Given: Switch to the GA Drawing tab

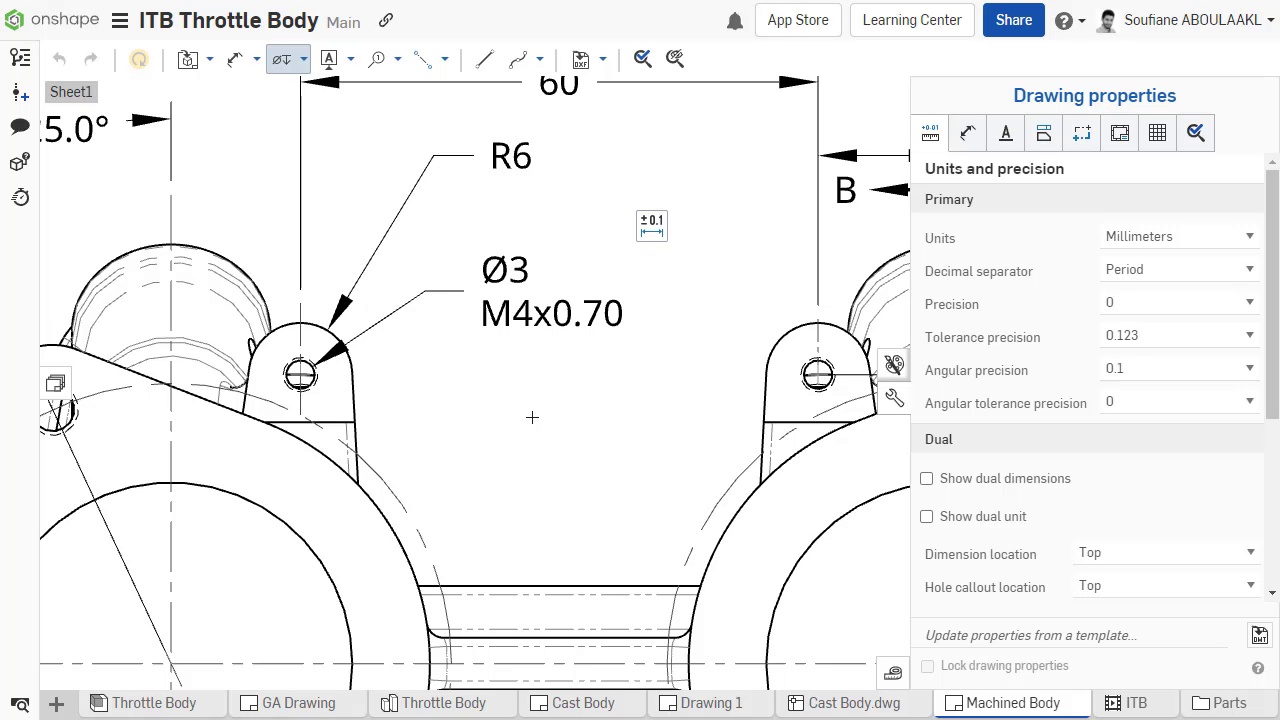Looking at the screenshot, I should click(x=289, y=703).
